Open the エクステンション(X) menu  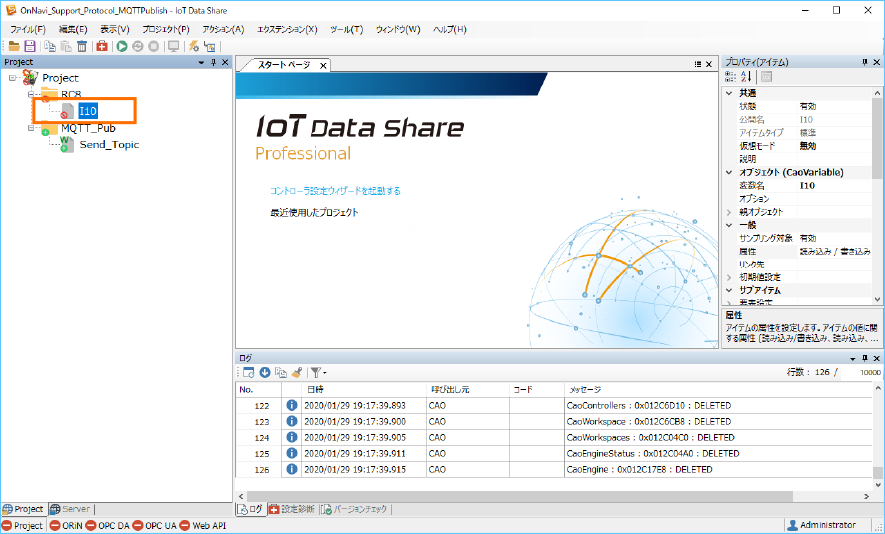[287, 29]
